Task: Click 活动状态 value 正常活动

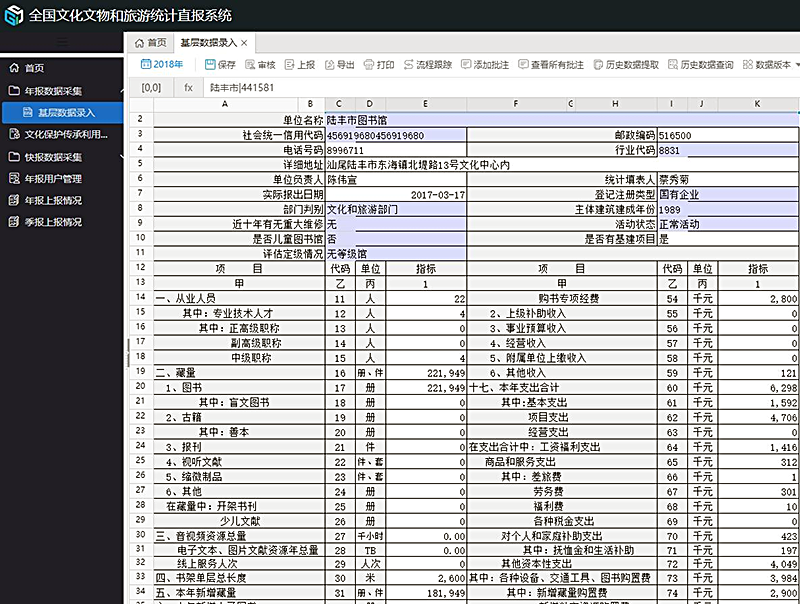Action: (x=728, y=224)
